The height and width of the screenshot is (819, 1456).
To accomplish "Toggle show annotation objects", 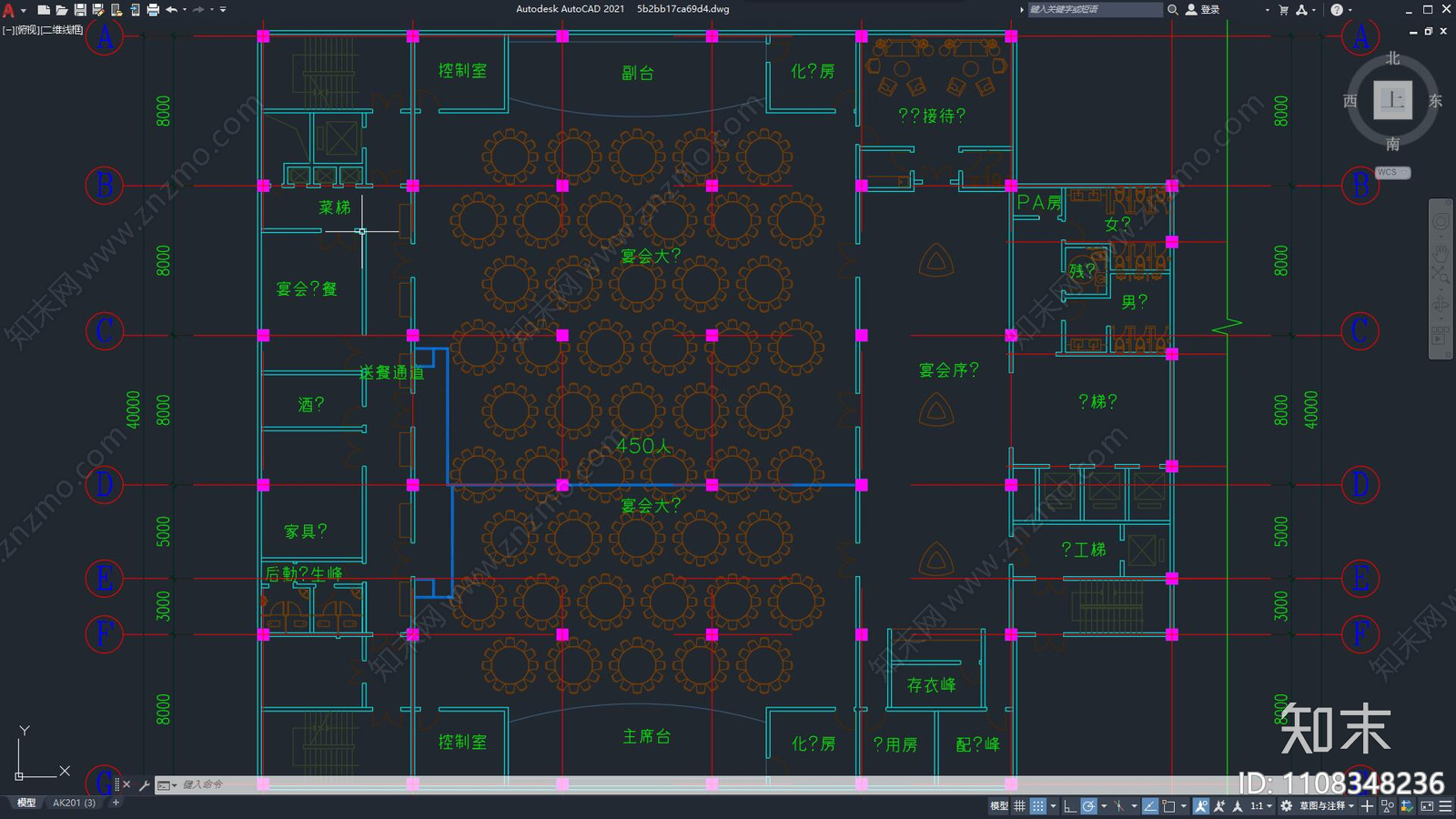I will [1201, 806].
